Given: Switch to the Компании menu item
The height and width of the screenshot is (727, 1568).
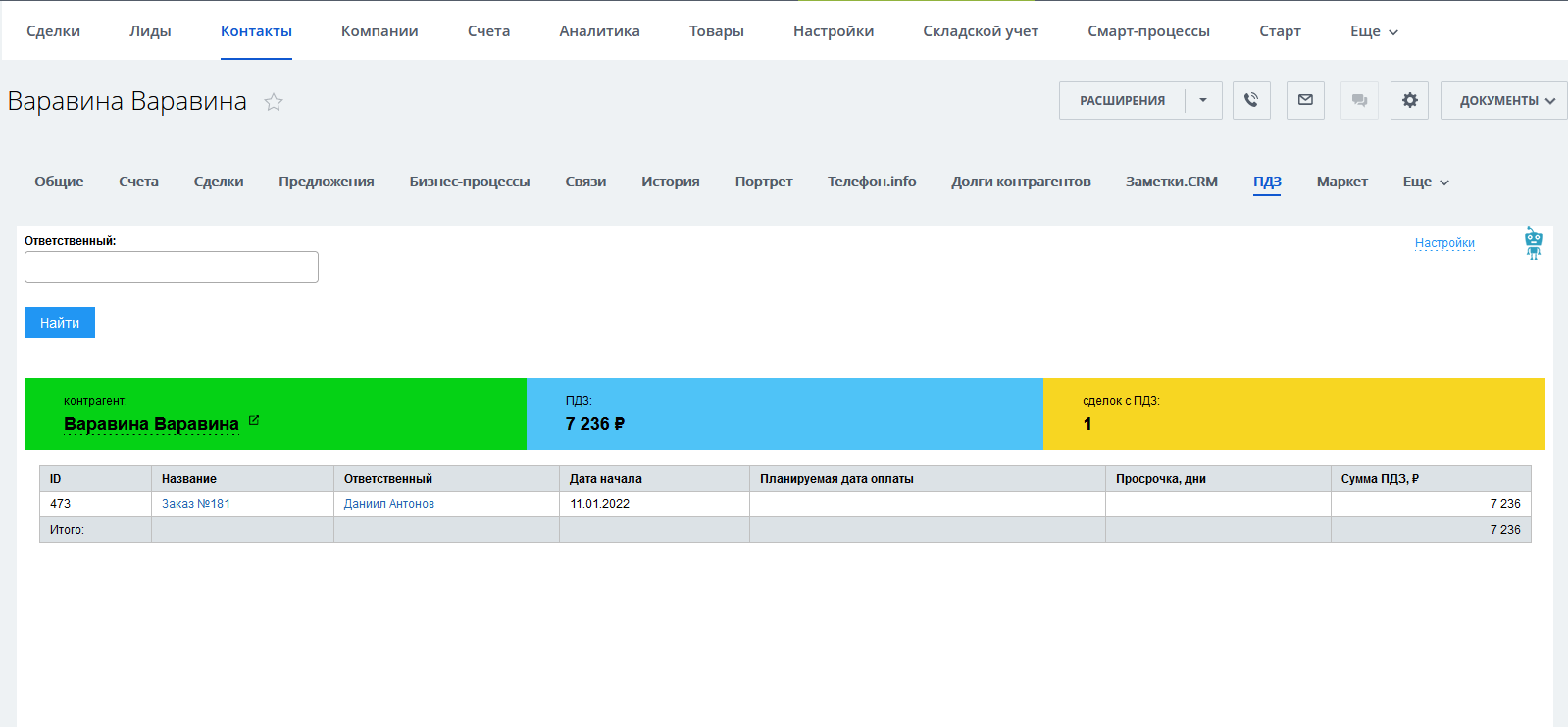Looking at the screenshot, I should click(379, 31).
